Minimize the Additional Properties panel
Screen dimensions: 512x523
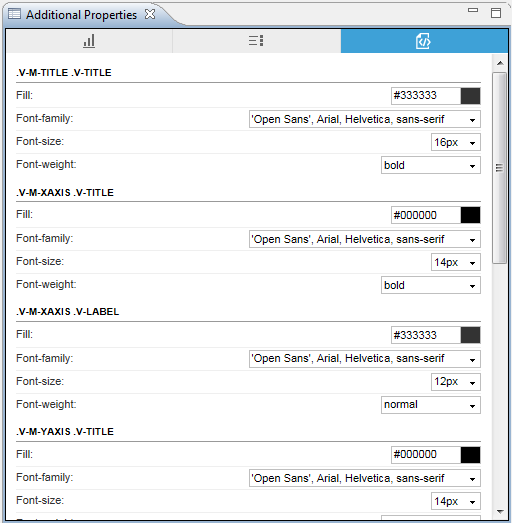click(473, 10)
